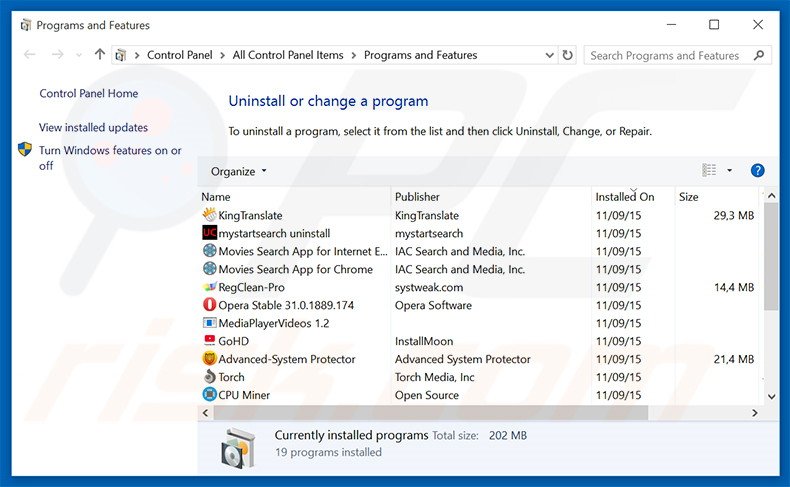
Task: Select the KingTranslate program row
Action: click(x=478, y=215)
